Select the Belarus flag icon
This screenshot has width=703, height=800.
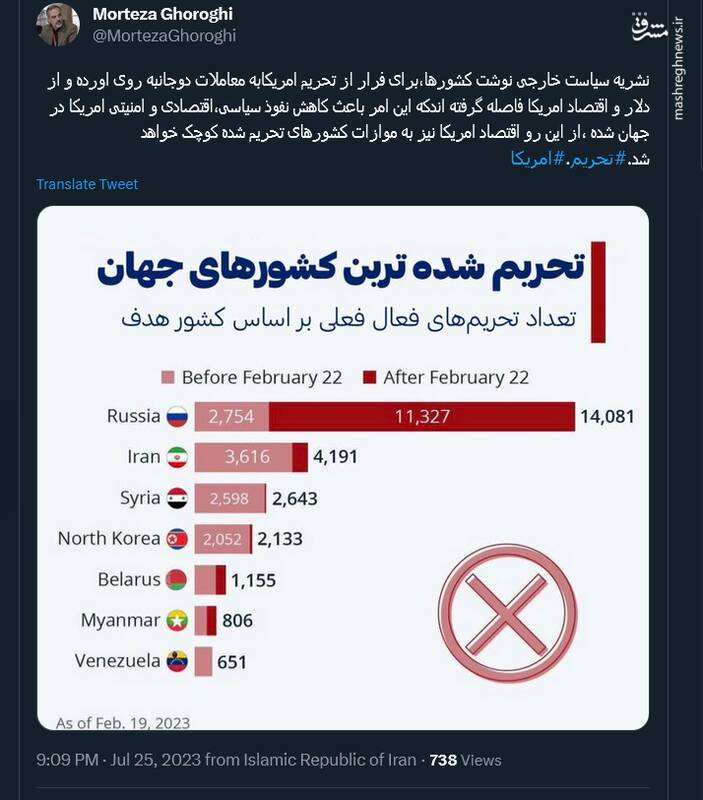pyautogui.click(x=177, y=580)
